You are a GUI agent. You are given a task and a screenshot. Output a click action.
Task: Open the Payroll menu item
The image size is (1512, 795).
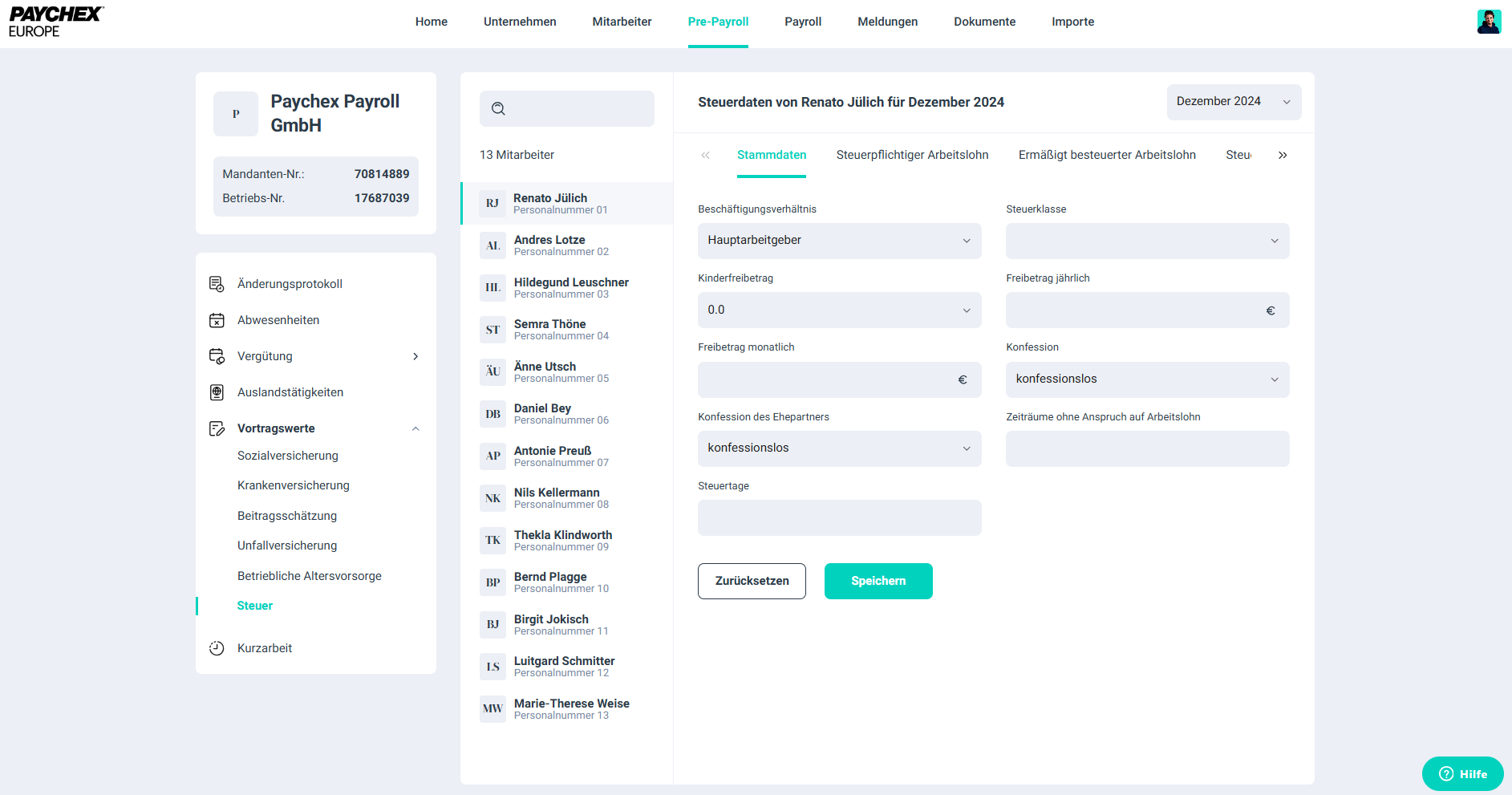pos(802,22)
